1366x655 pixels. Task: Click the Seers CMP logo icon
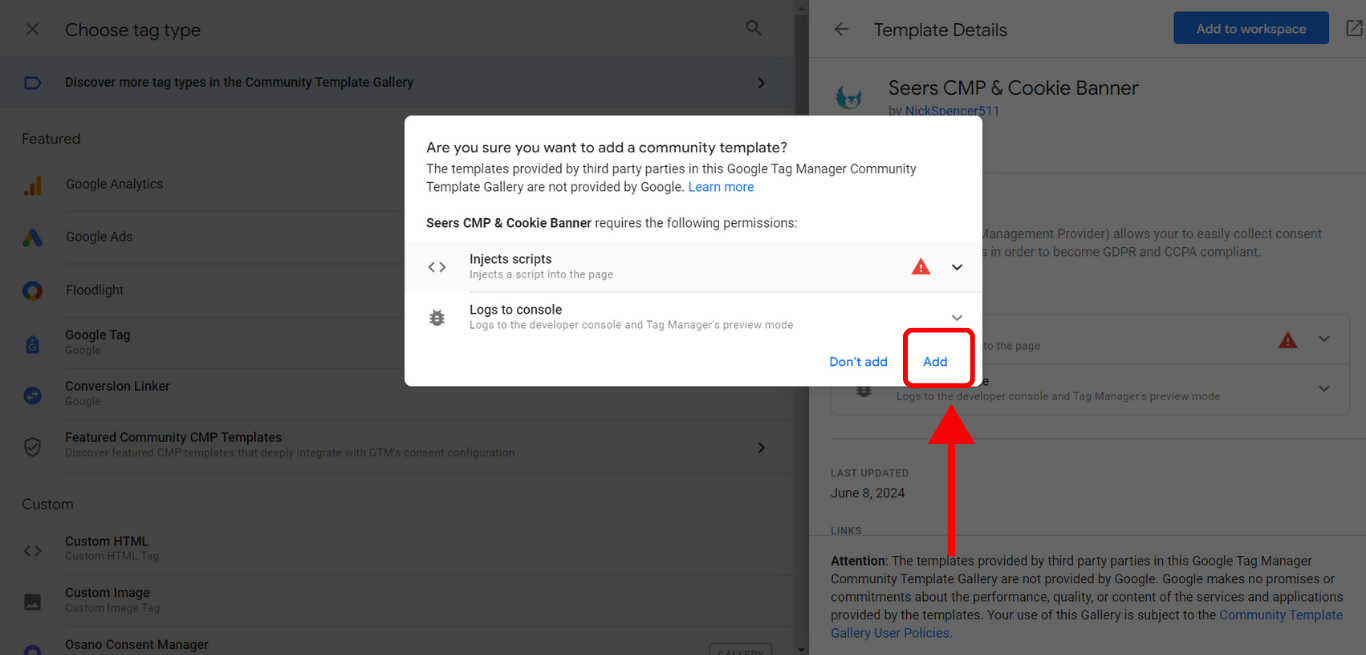point(849,97)
